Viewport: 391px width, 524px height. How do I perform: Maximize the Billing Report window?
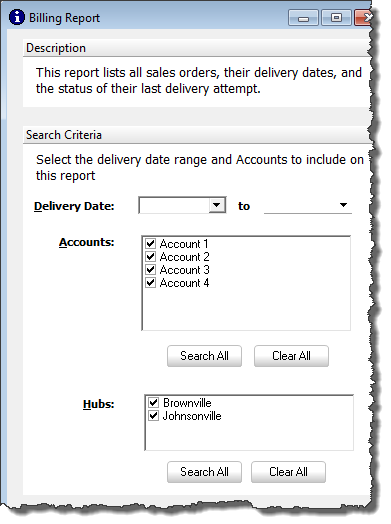click(x=336, y=18)
